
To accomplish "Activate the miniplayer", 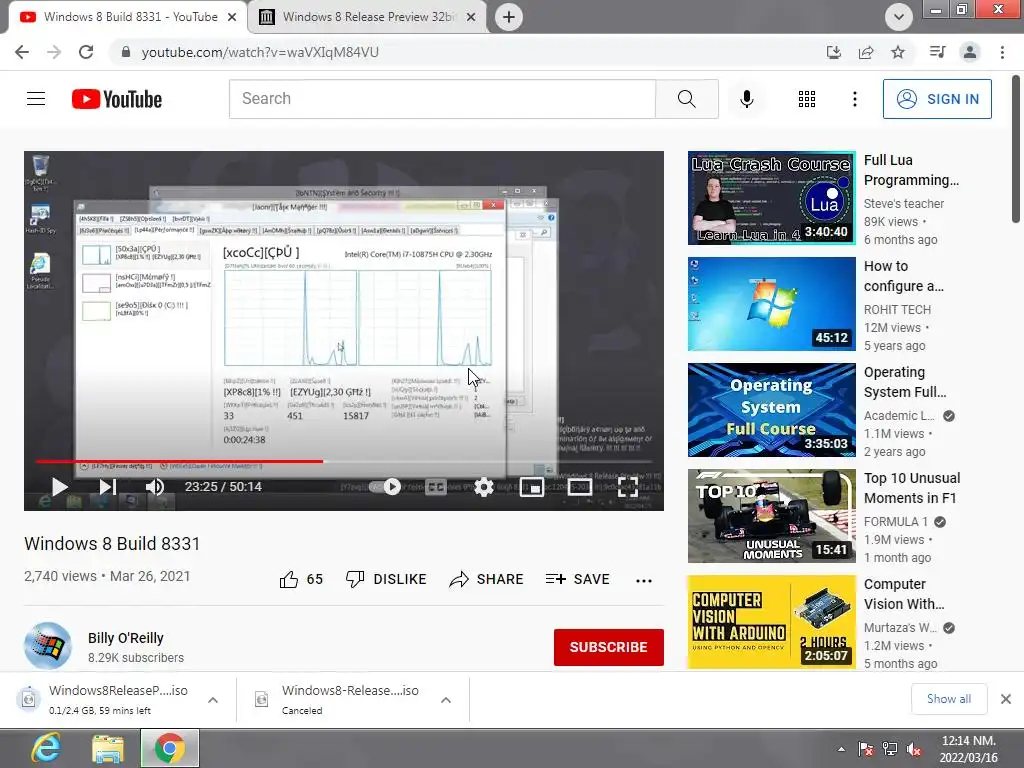I will pos(532,487).
